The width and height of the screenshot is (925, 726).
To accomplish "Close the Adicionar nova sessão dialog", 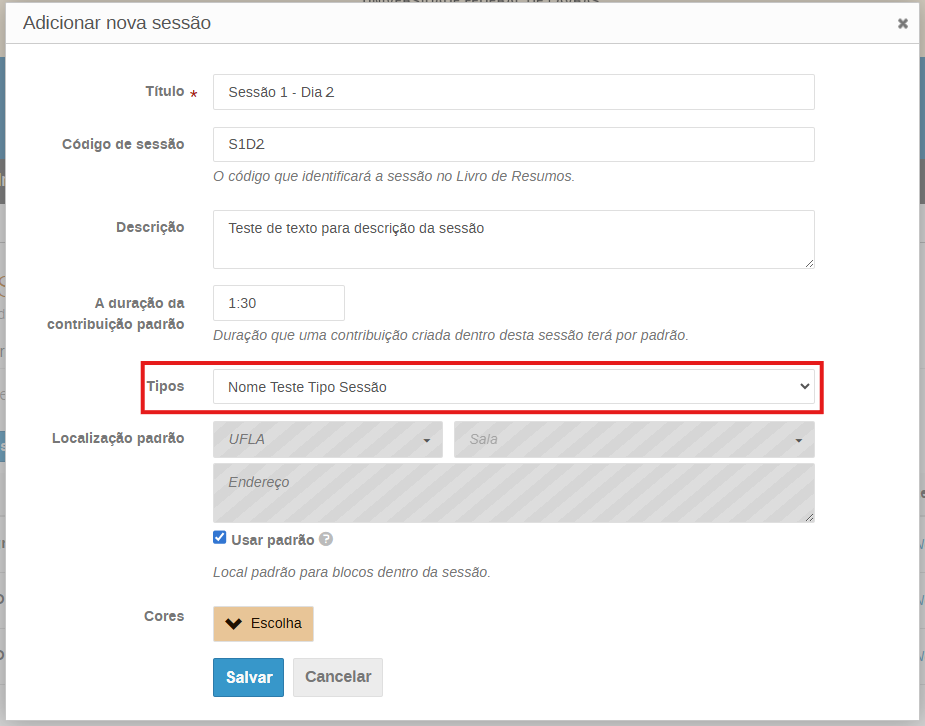I will 902,23.
